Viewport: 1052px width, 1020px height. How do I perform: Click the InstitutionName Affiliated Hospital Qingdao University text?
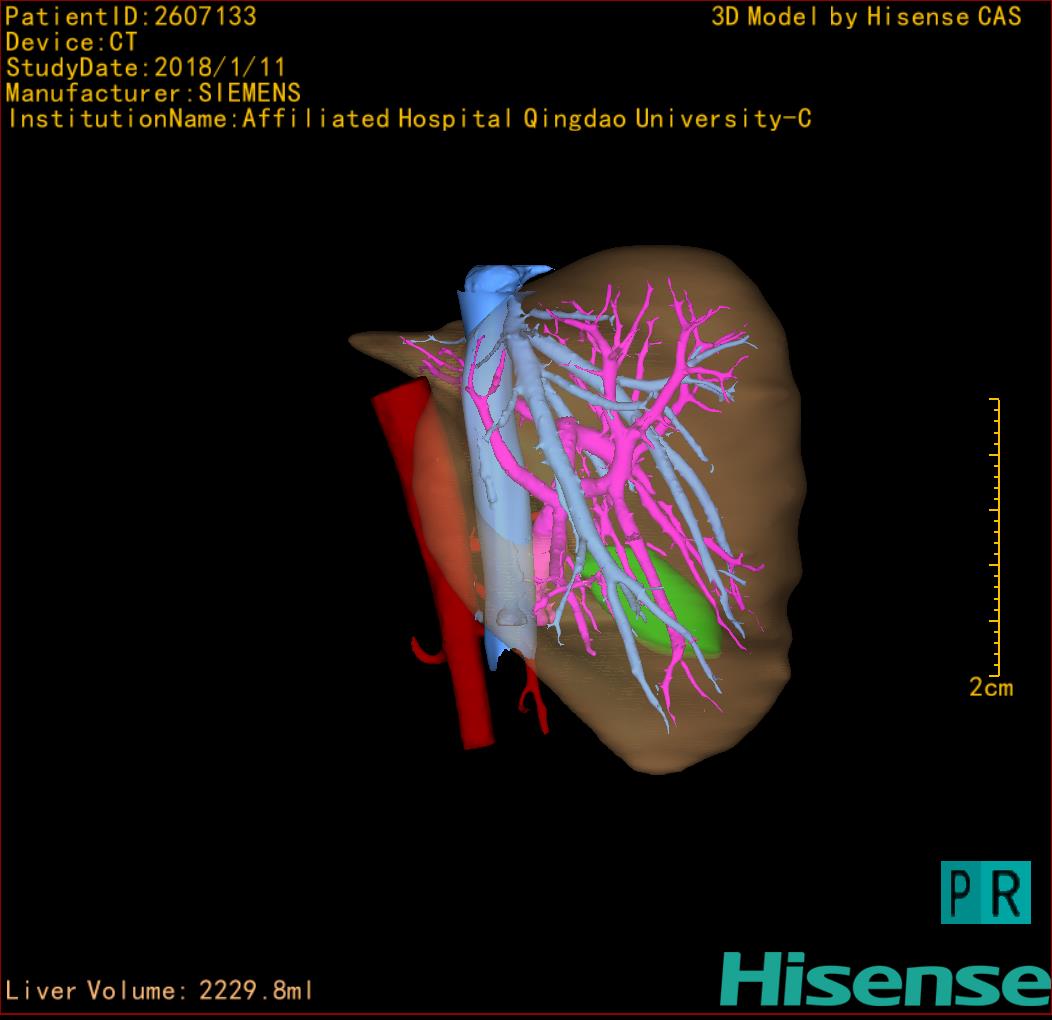pos(410,119)
